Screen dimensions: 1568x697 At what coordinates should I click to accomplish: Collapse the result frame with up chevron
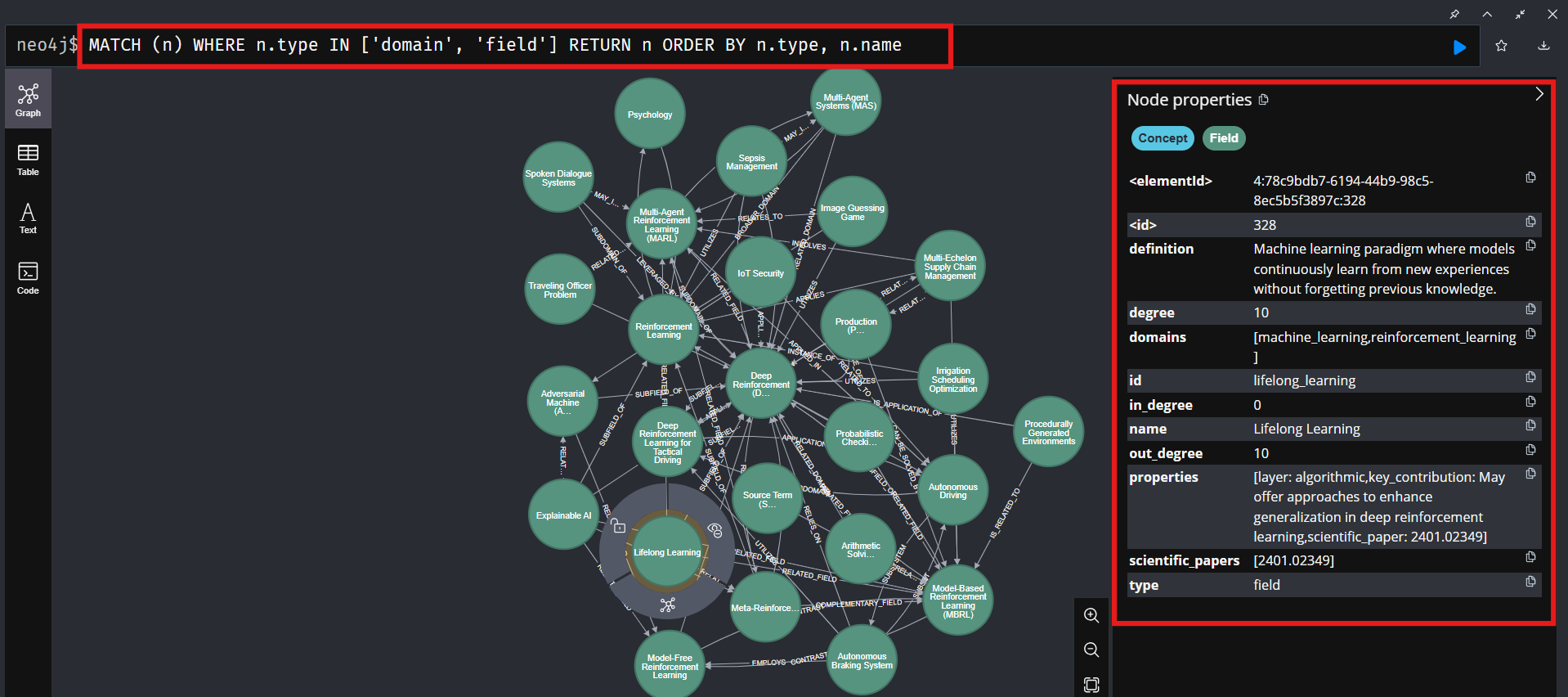1487,14
